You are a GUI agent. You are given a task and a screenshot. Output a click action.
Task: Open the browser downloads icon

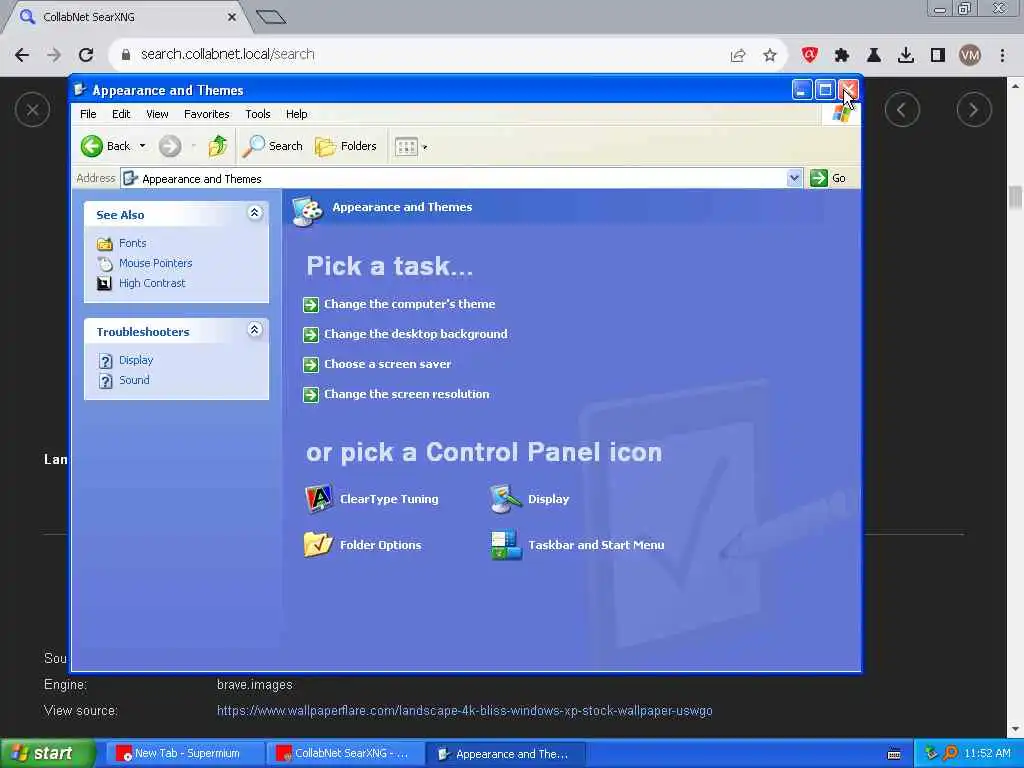[x=906, y=56]
